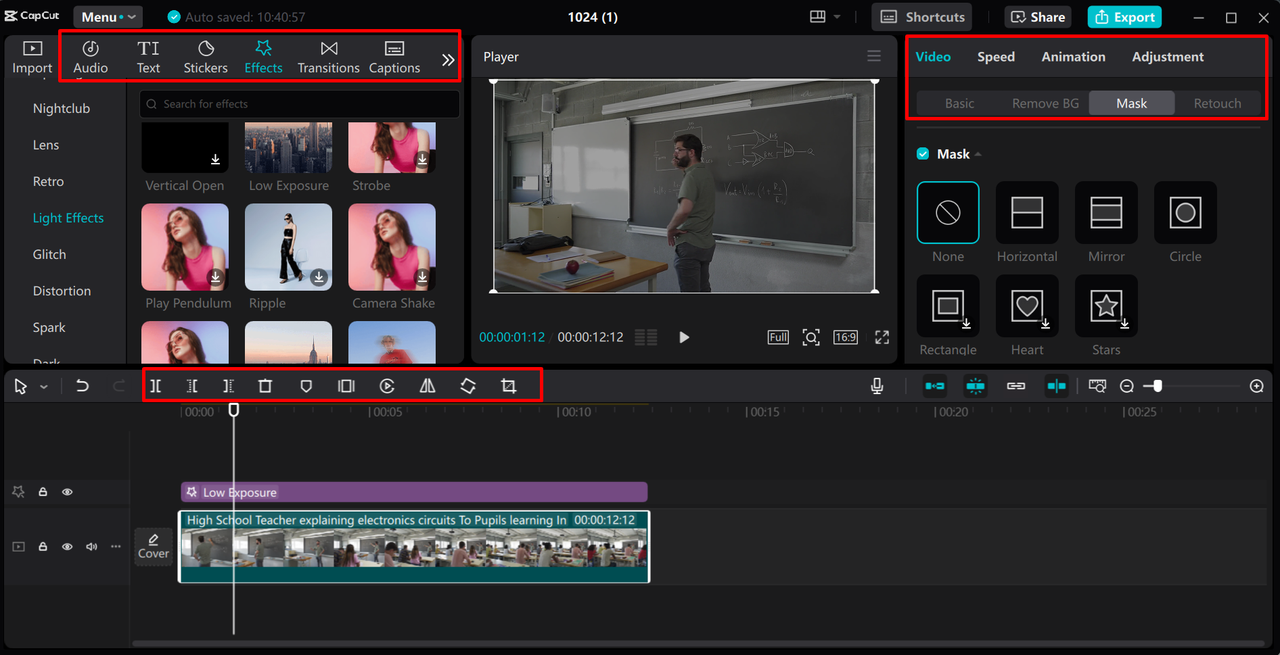Click the player scan-frame icon
1280x655 pixels.
(x=811, y=337)
